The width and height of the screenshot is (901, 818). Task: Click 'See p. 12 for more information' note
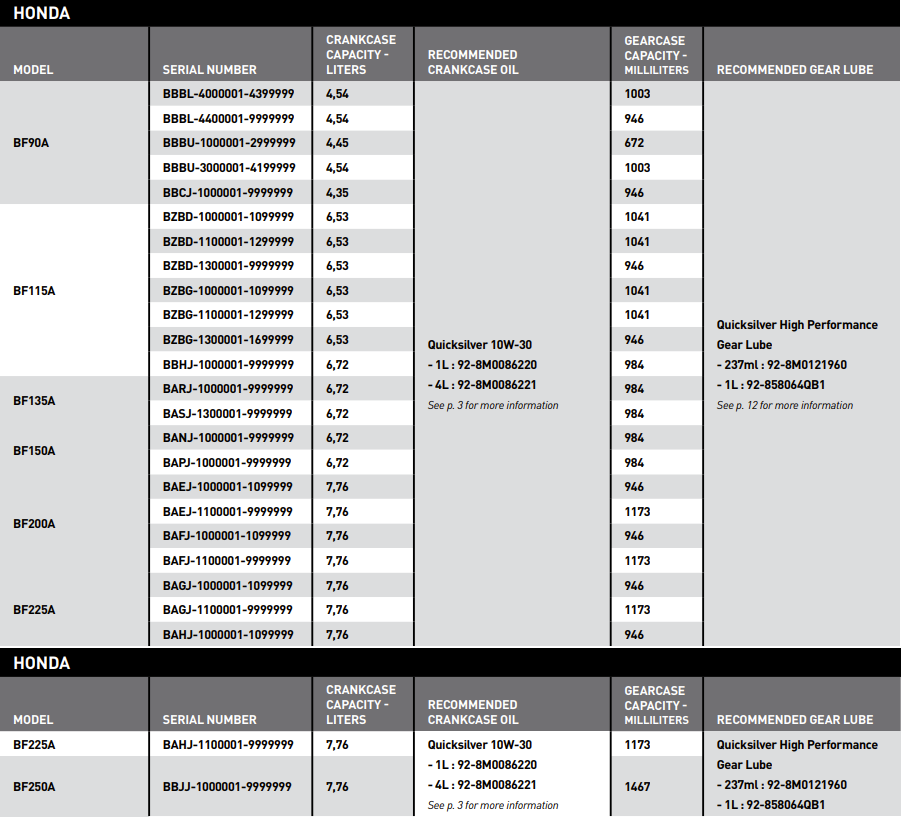tap(785, 406)
